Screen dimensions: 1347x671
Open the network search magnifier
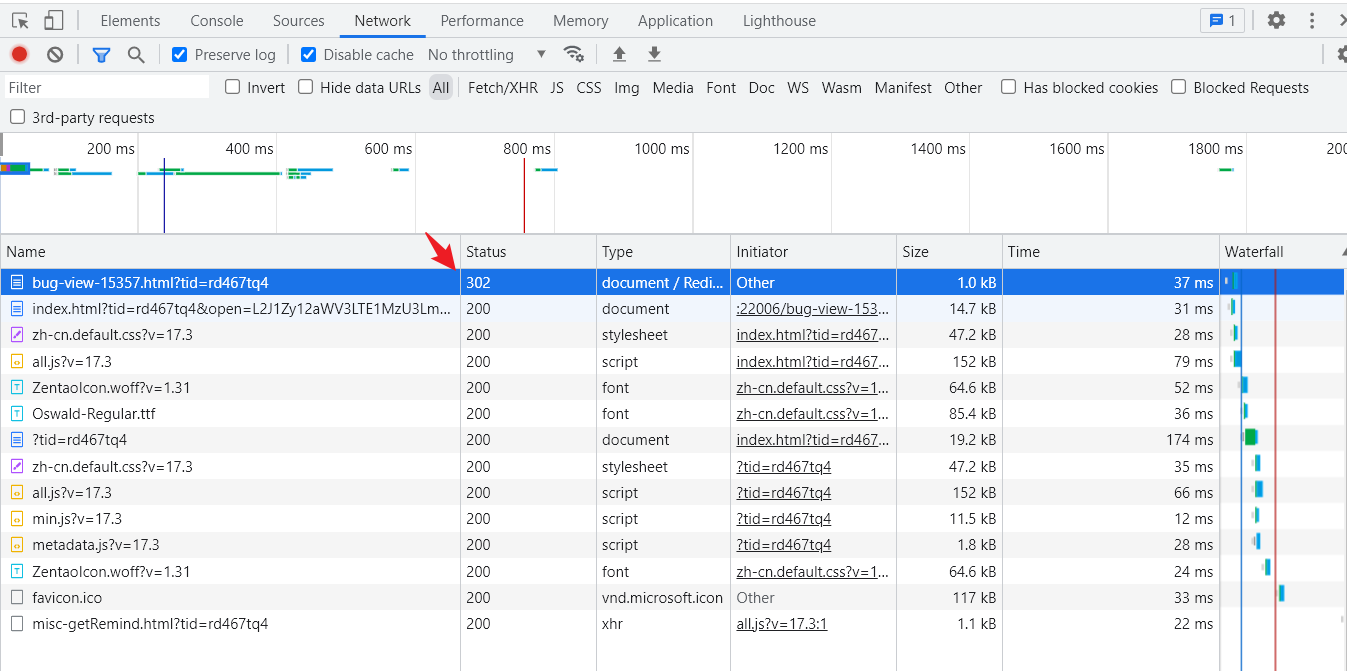(136, 55)
